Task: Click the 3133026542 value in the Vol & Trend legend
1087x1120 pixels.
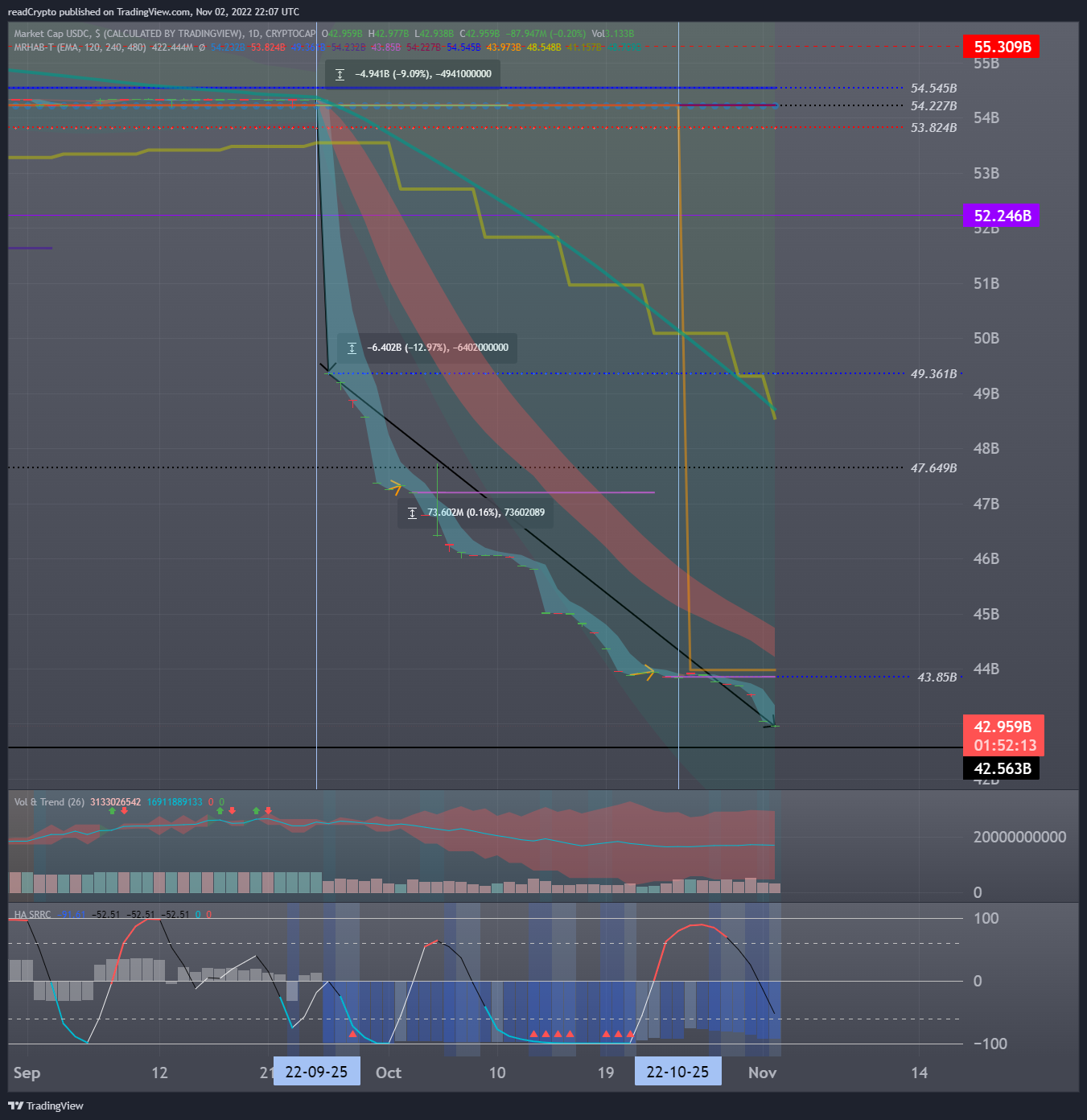Action: pos(116,802)
